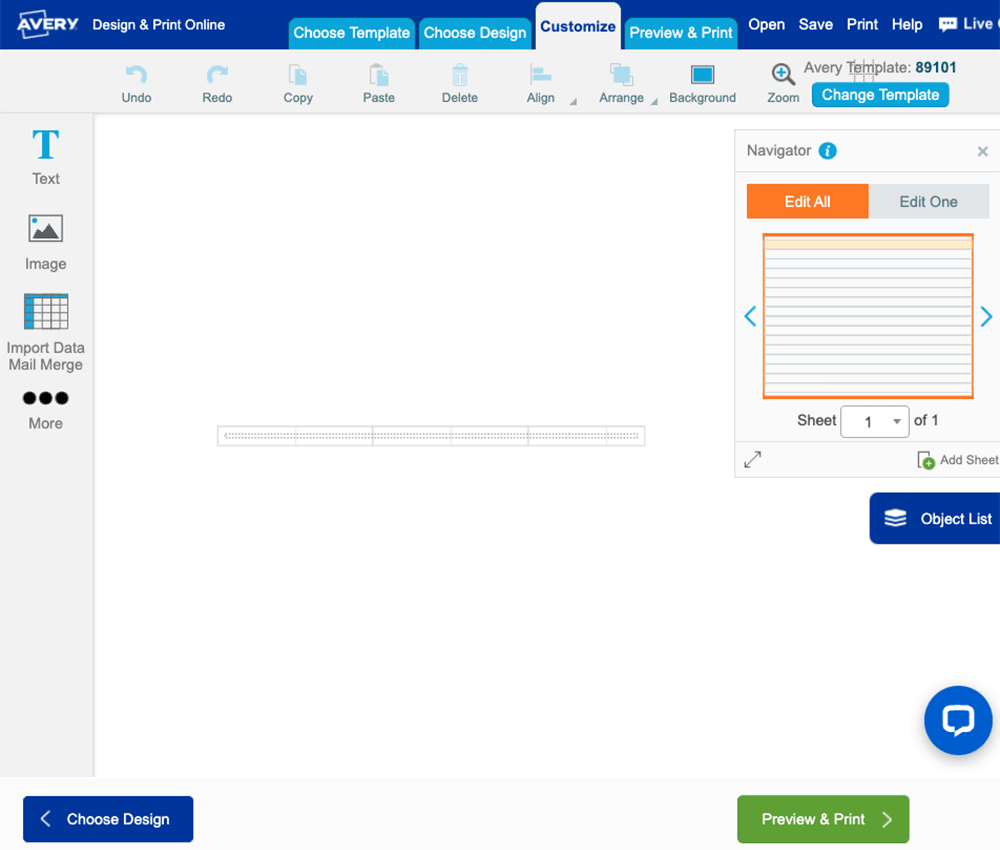Image resolution: width=1000 pixels, height=850 pixels.
Task: Switch to Edit All mode
Action: [807, 201]
